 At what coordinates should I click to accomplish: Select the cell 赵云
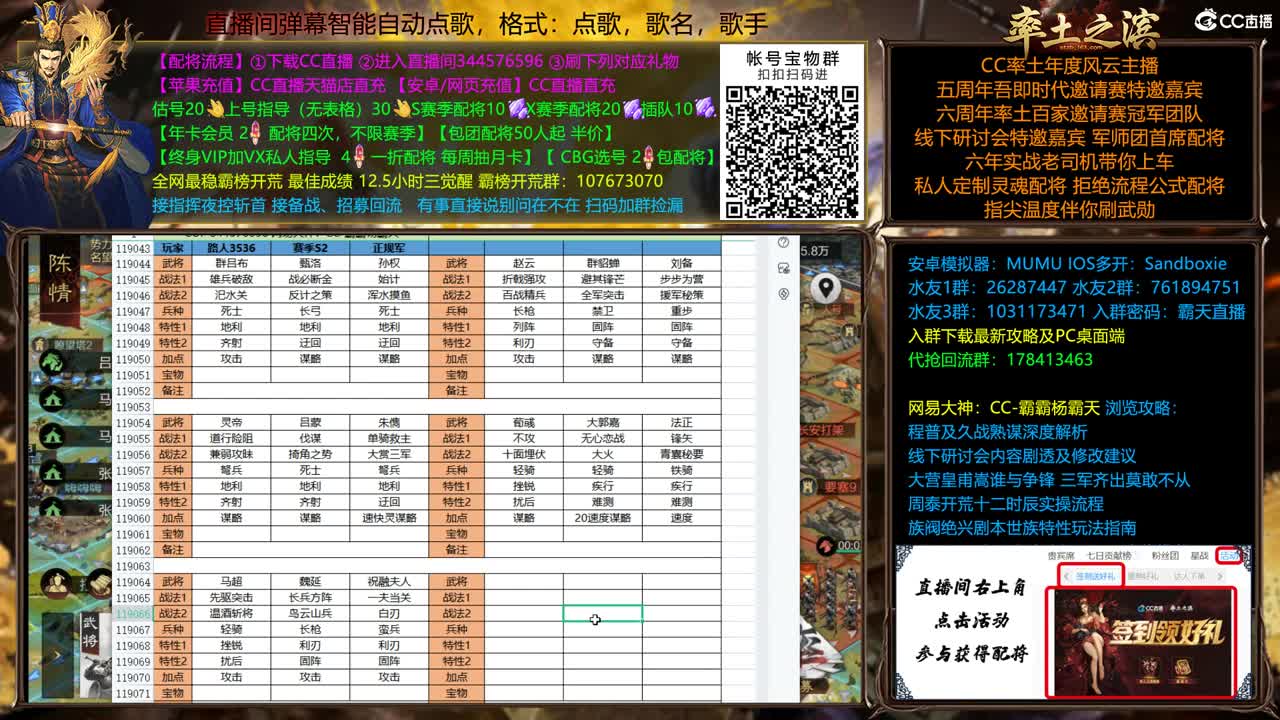pyautogui.click(x=524, y=264)
